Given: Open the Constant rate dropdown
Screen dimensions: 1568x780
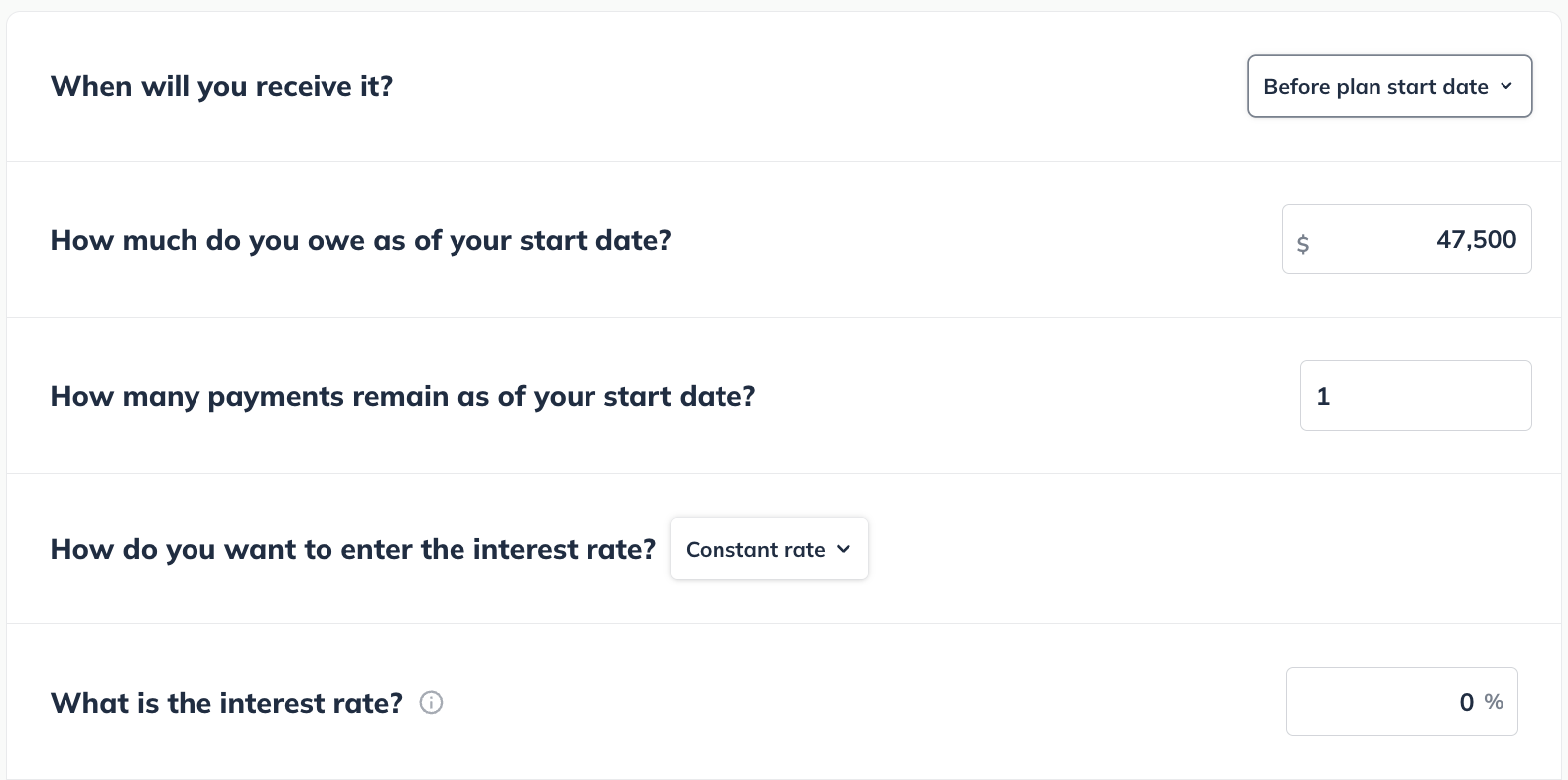Looking at the screenshot, I should coord(769,548).
